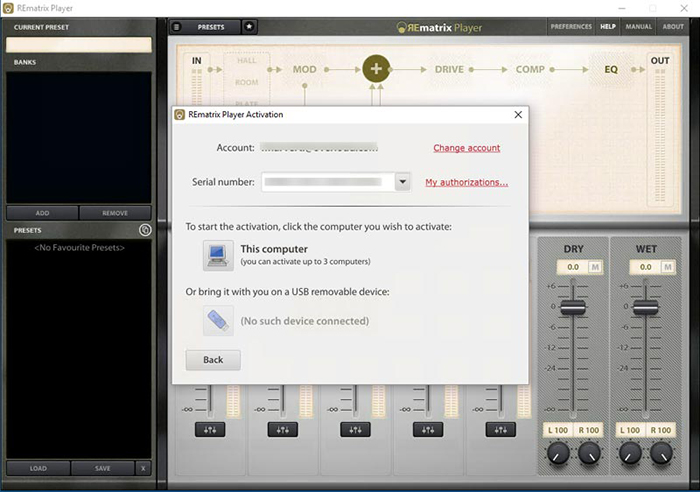Viewport: 700px width, 492px height.
Task: Open the ABOUT menu item
Action: [673, 27]
